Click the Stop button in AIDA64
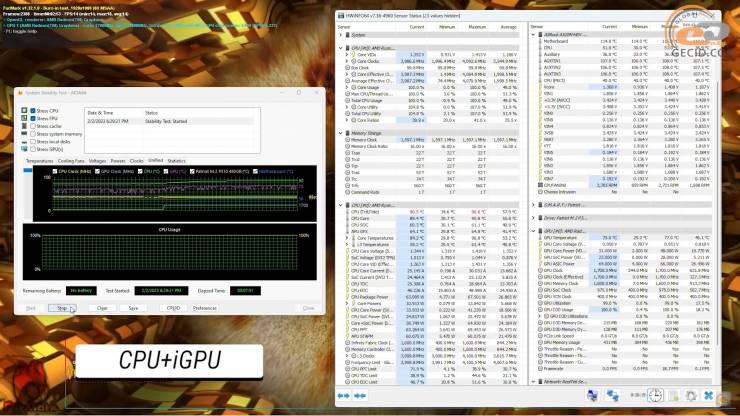Image resolution: width=740 pixels, height=416 pixels. (x=62, y=308)
